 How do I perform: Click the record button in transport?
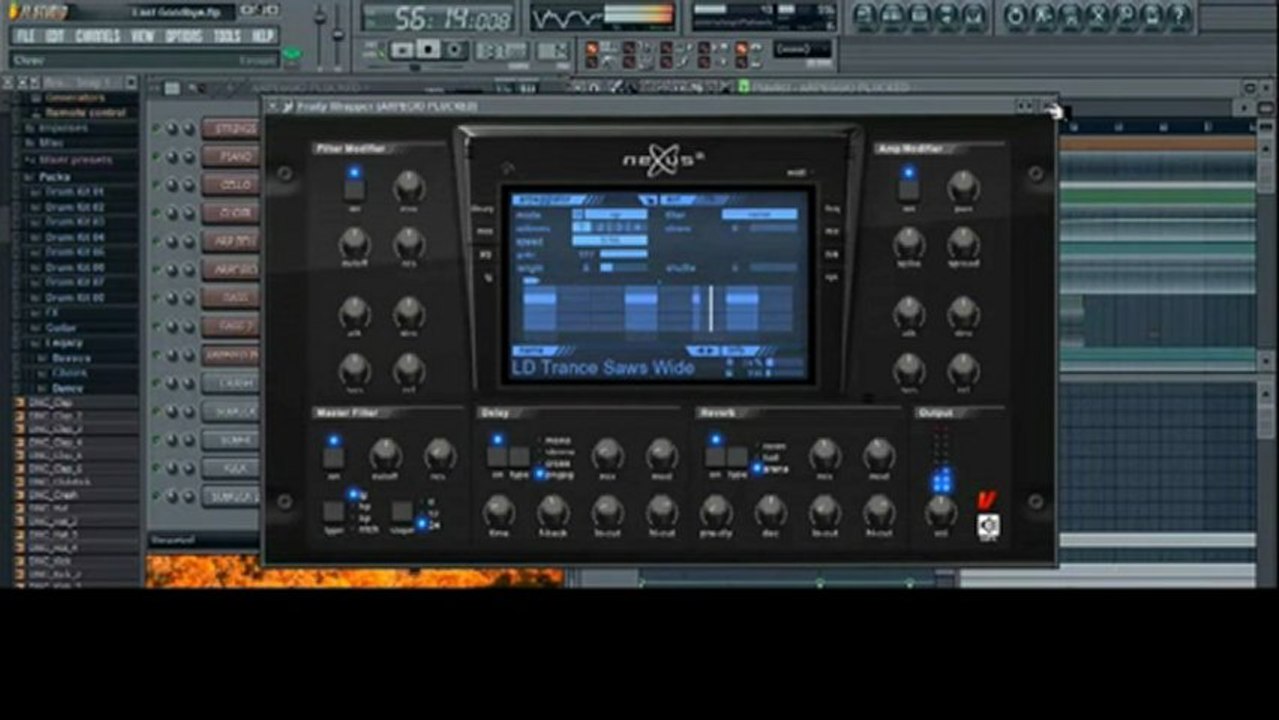coord(455,50)
